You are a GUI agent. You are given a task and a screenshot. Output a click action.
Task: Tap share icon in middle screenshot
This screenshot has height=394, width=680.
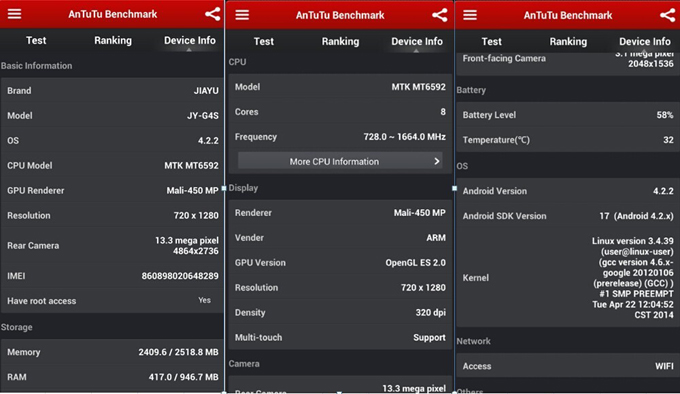[440, 15]
